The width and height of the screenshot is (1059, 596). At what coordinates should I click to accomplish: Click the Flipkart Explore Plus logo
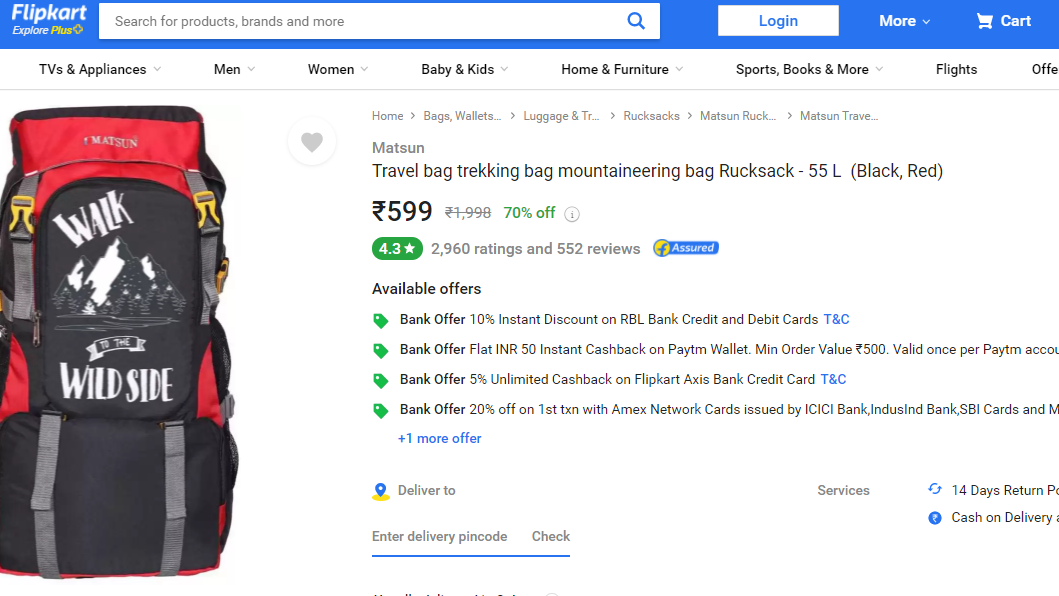(x=47, y=19)
